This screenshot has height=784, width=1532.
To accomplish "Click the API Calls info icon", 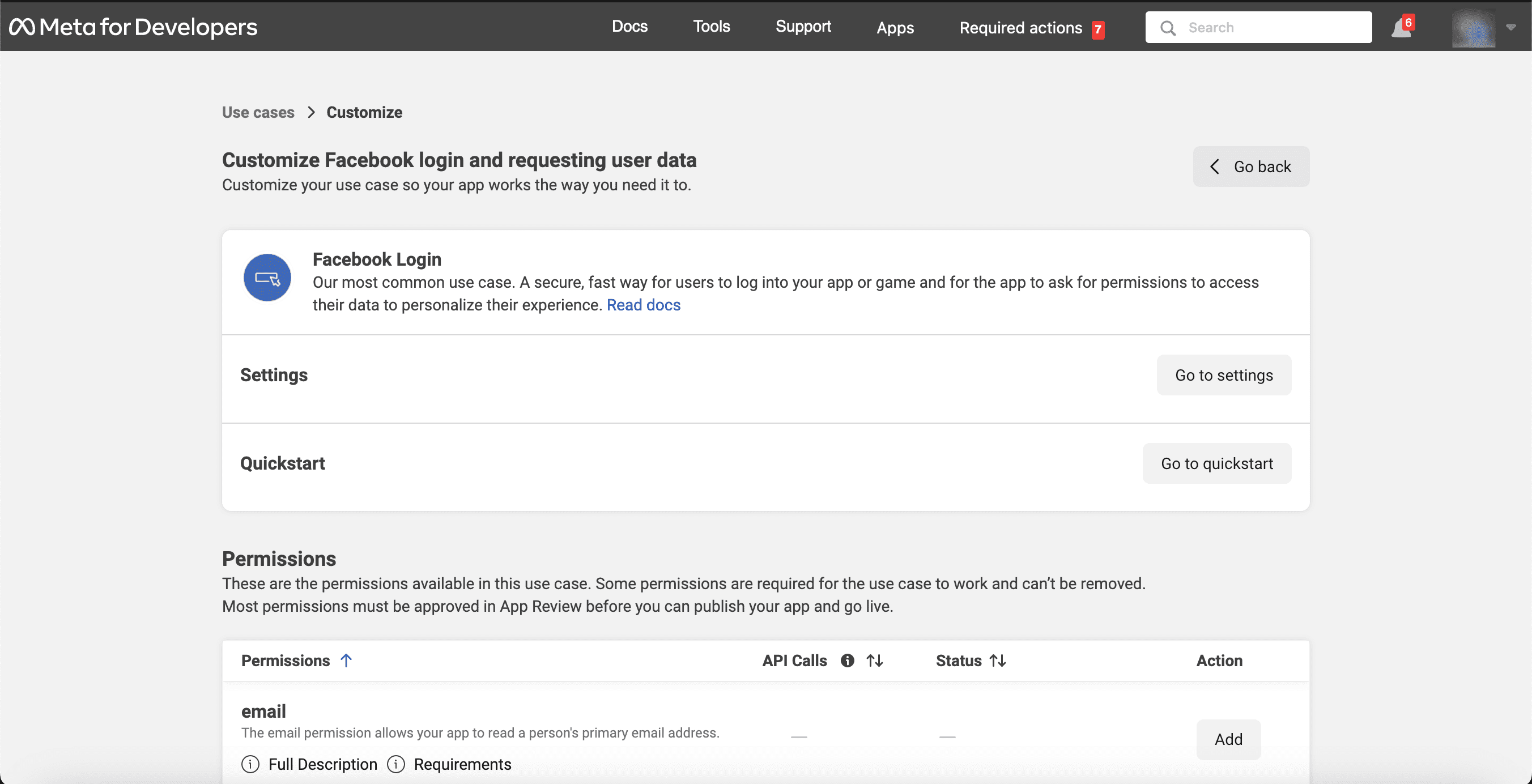I will [x=847, y=661].
